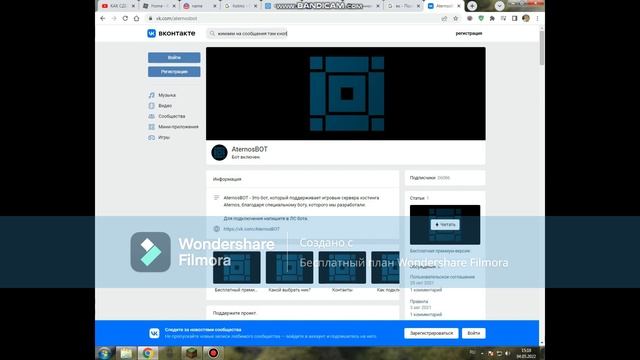Click the Bandicam record taskbar icon

pyautogui.click(x=213, y=353)
